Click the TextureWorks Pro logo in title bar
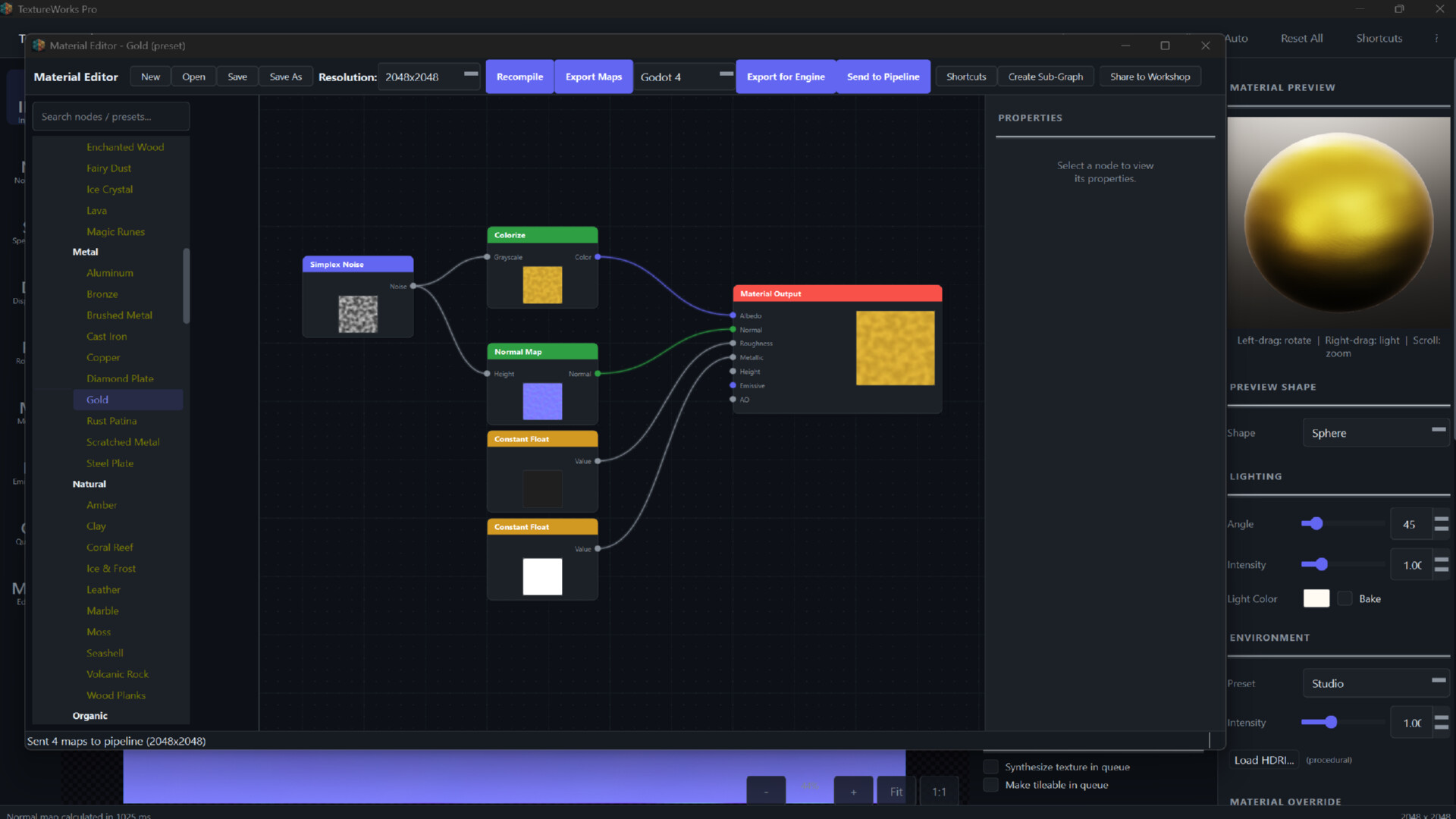 tap(8, 8)
